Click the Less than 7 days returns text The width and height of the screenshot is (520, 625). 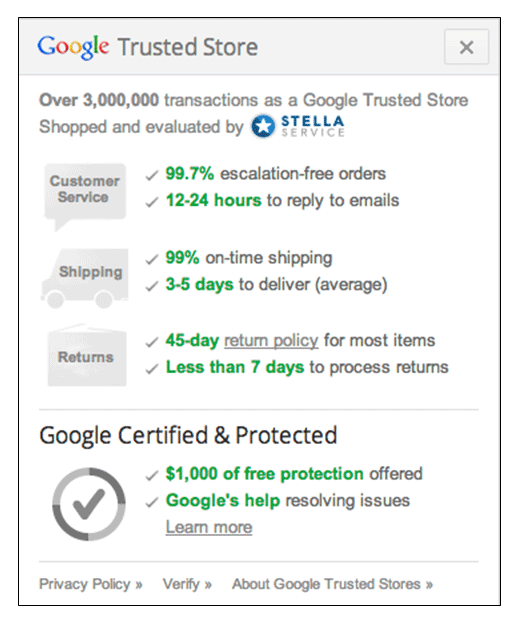coord(307,367)
